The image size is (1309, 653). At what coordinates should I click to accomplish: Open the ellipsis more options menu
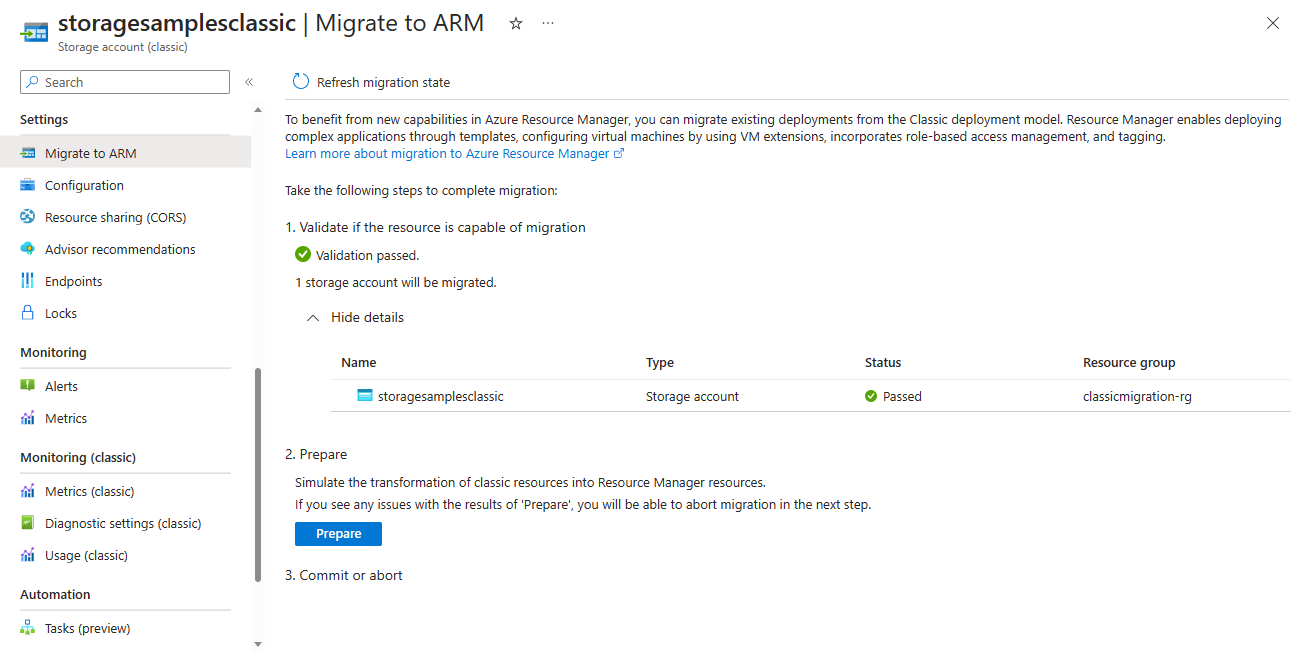[x=548, y=23]
